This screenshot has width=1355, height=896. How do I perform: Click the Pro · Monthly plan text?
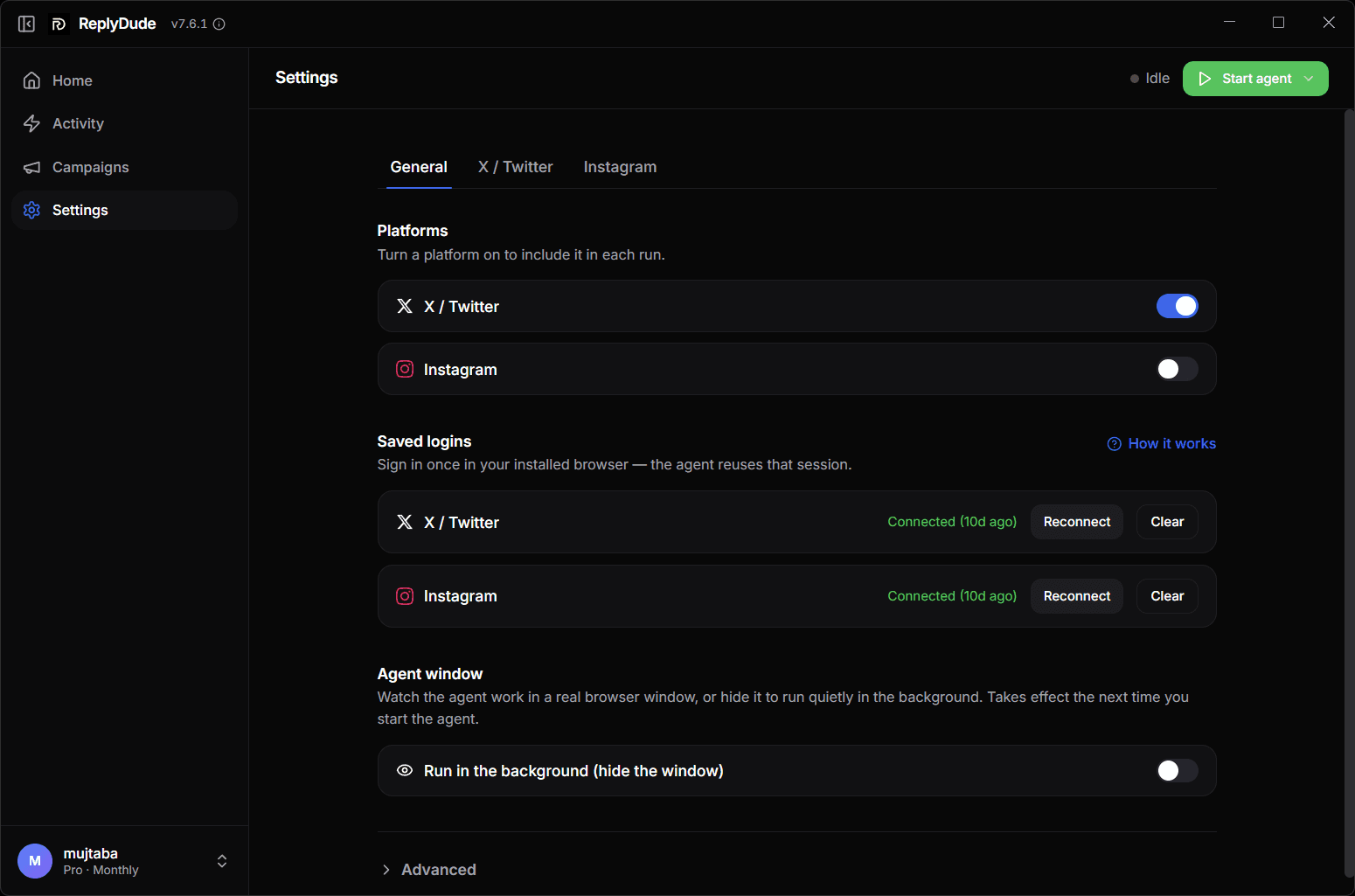point(101,871)
